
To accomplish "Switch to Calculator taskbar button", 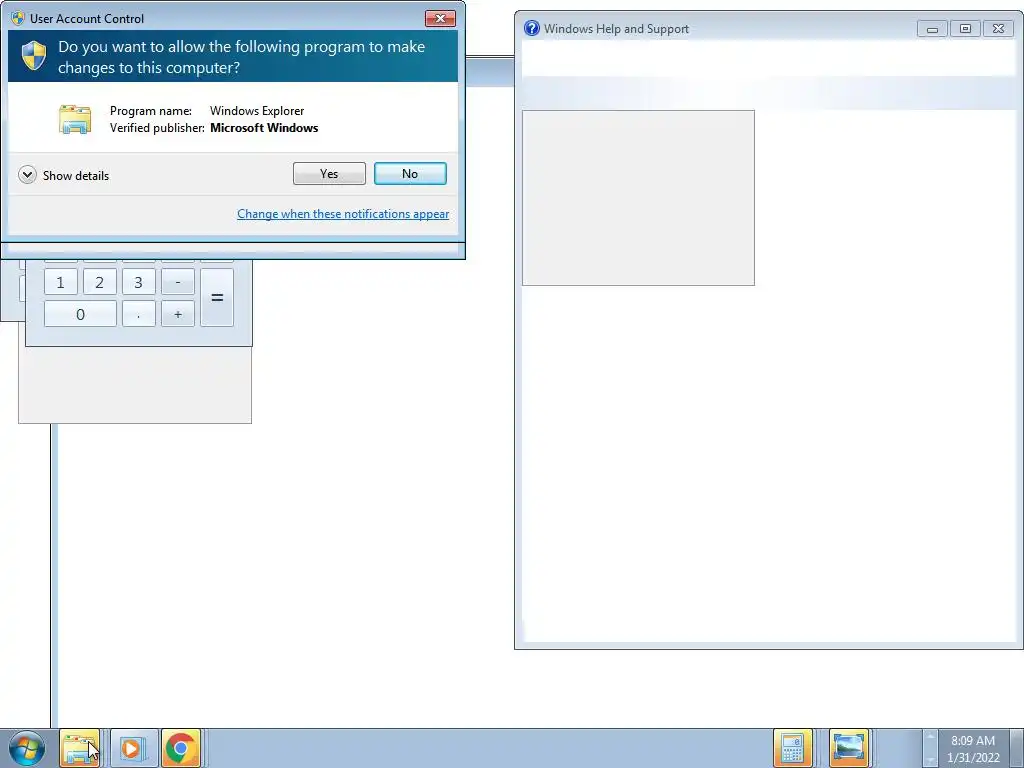I will pos(792,748).
